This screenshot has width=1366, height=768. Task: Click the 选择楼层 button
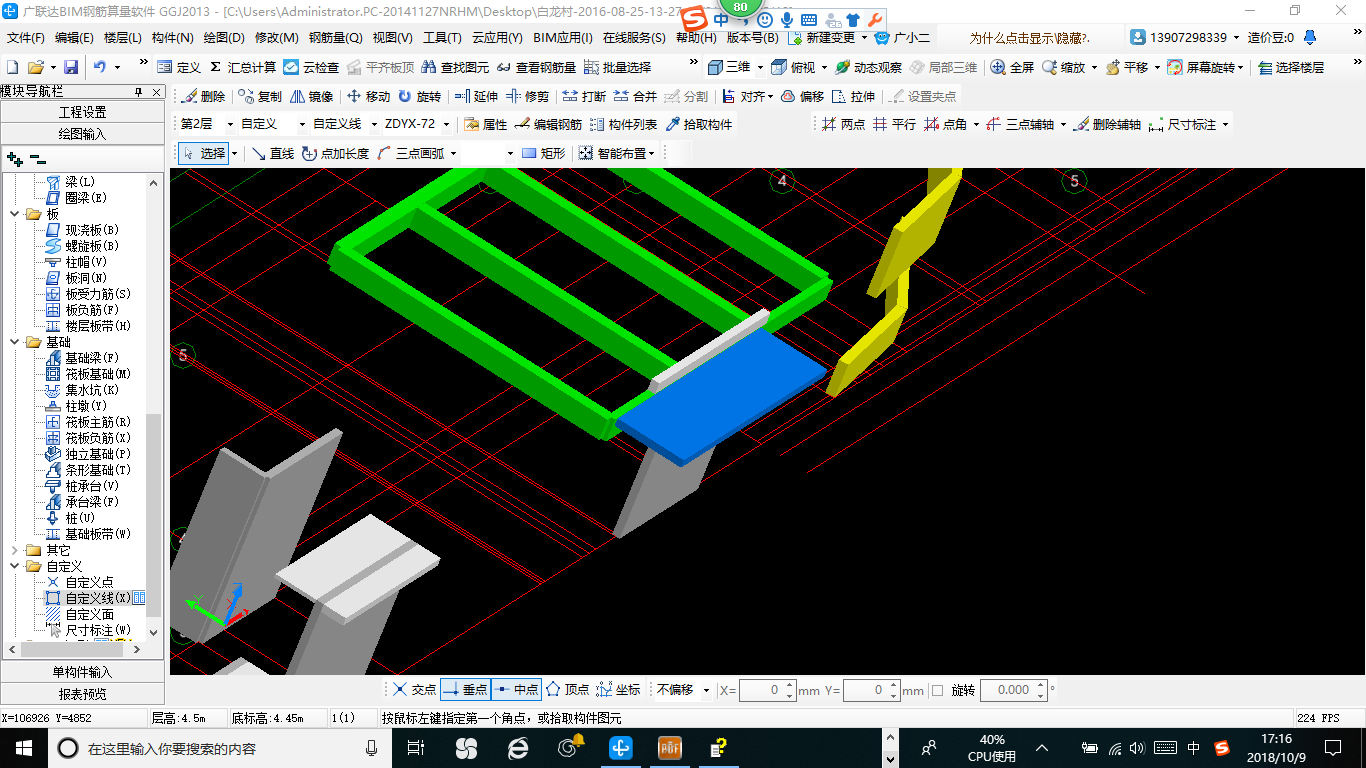(x=1291, y=67)
